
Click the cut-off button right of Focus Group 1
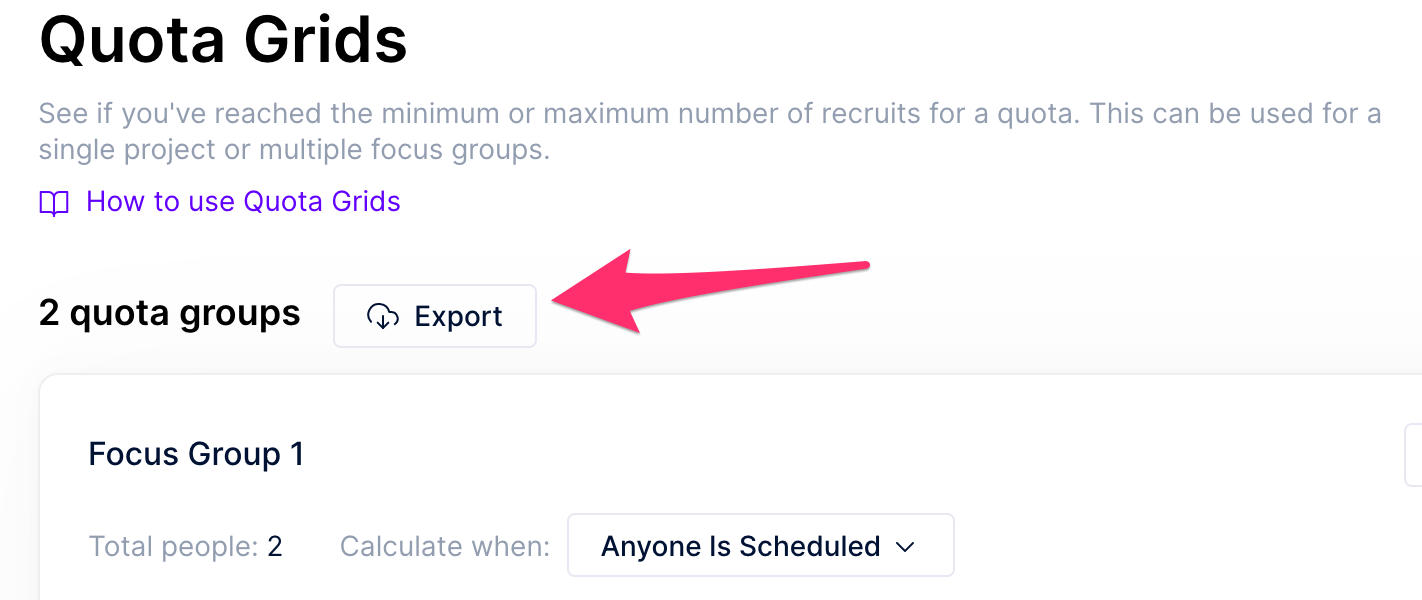coord(1413,455)
